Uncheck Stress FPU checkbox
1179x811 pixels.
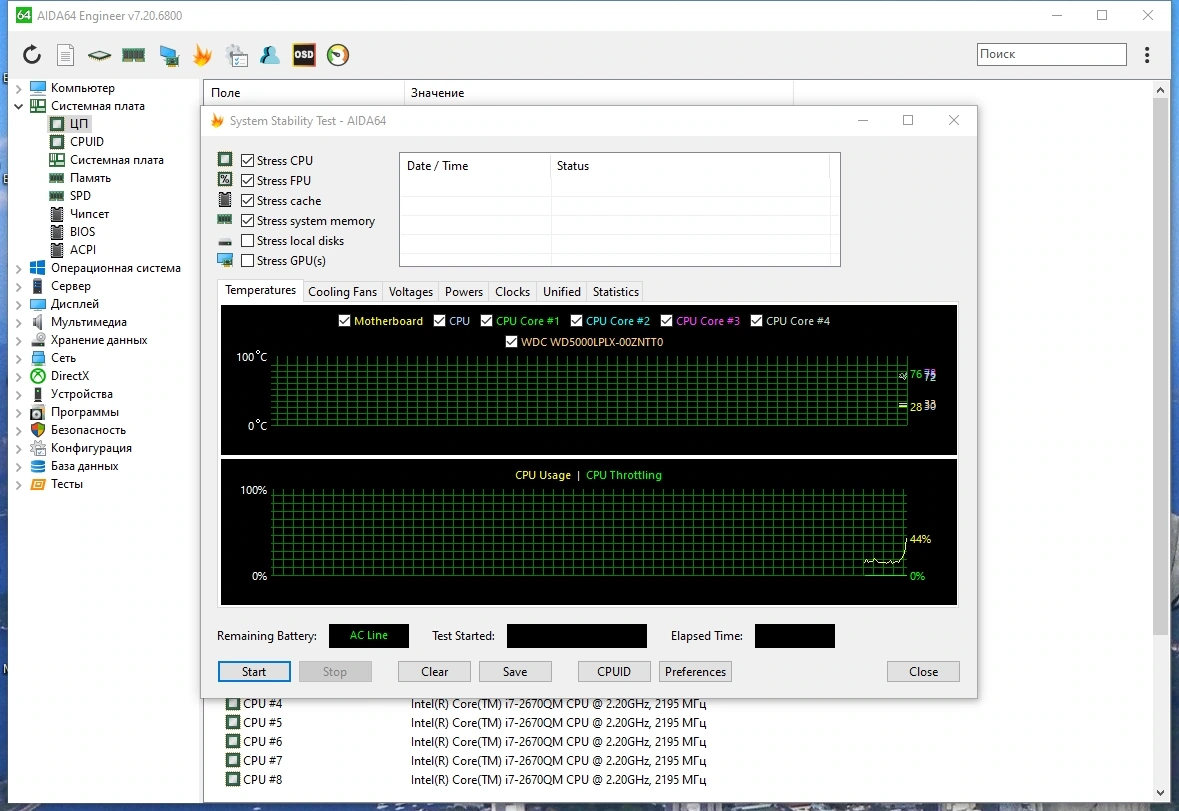point(247,180)
